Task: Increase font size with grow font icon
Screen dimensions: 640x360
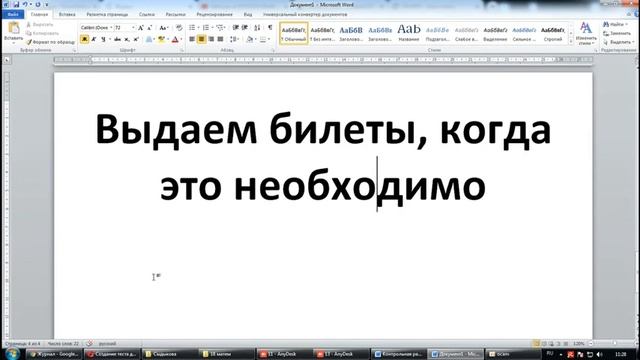Action: pyautogui.click(x=141, y=28)
